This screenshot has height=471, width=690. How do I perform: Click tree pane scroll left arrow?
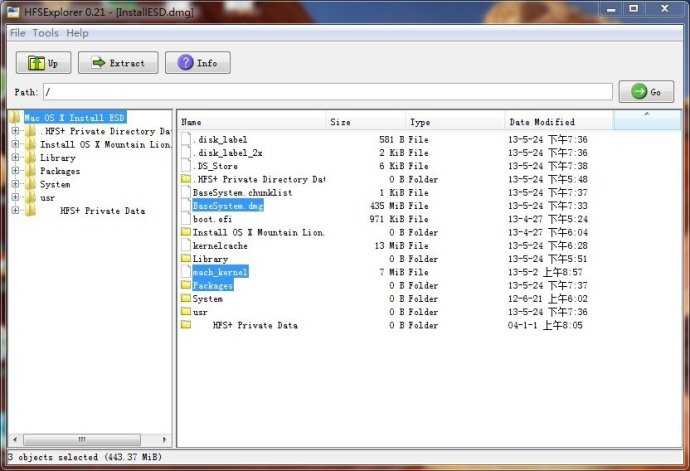pyautogui.click(x=15, y=439)
